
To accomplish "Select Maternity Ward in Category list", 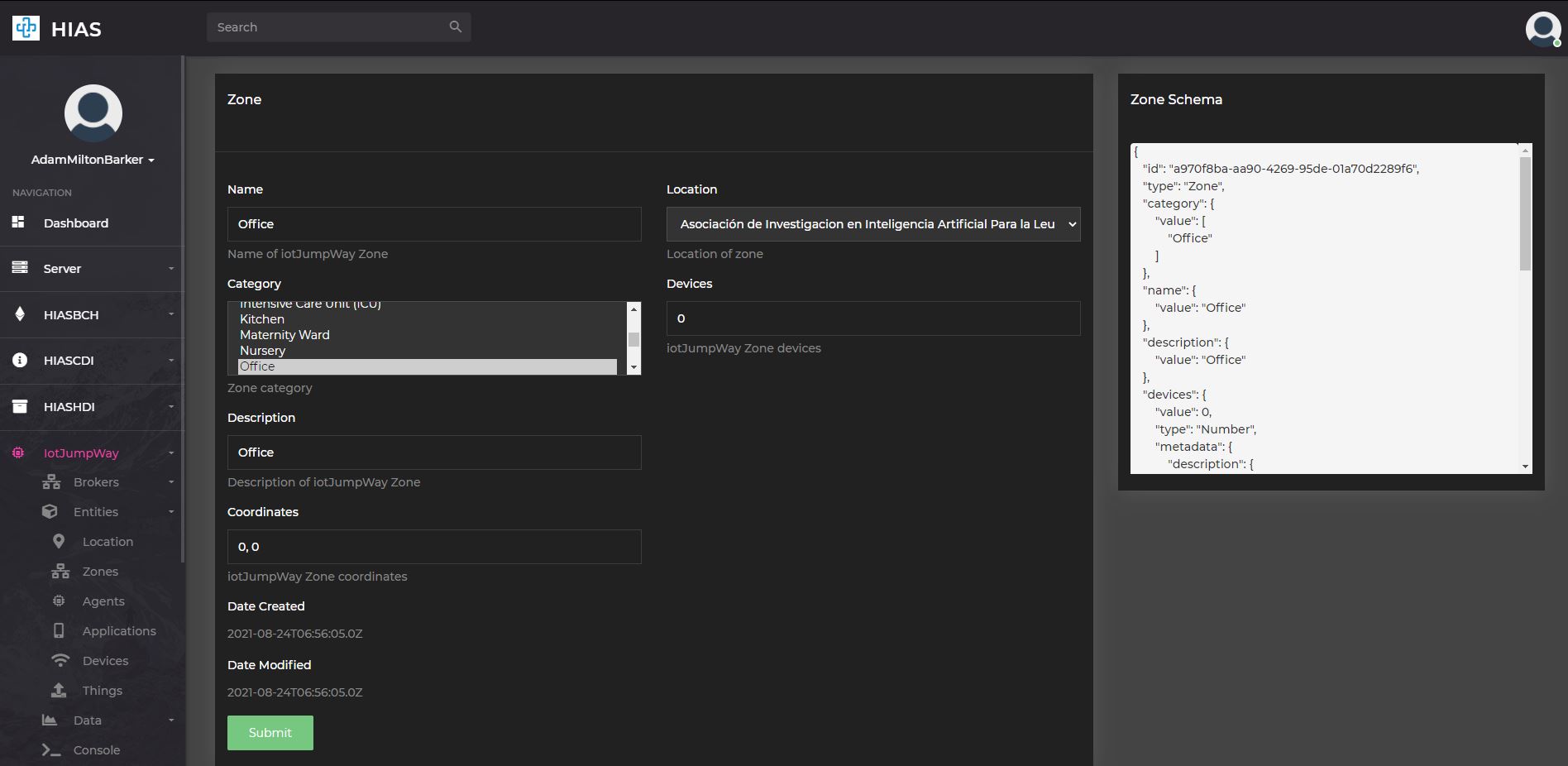I will click(x=428, y=335).
